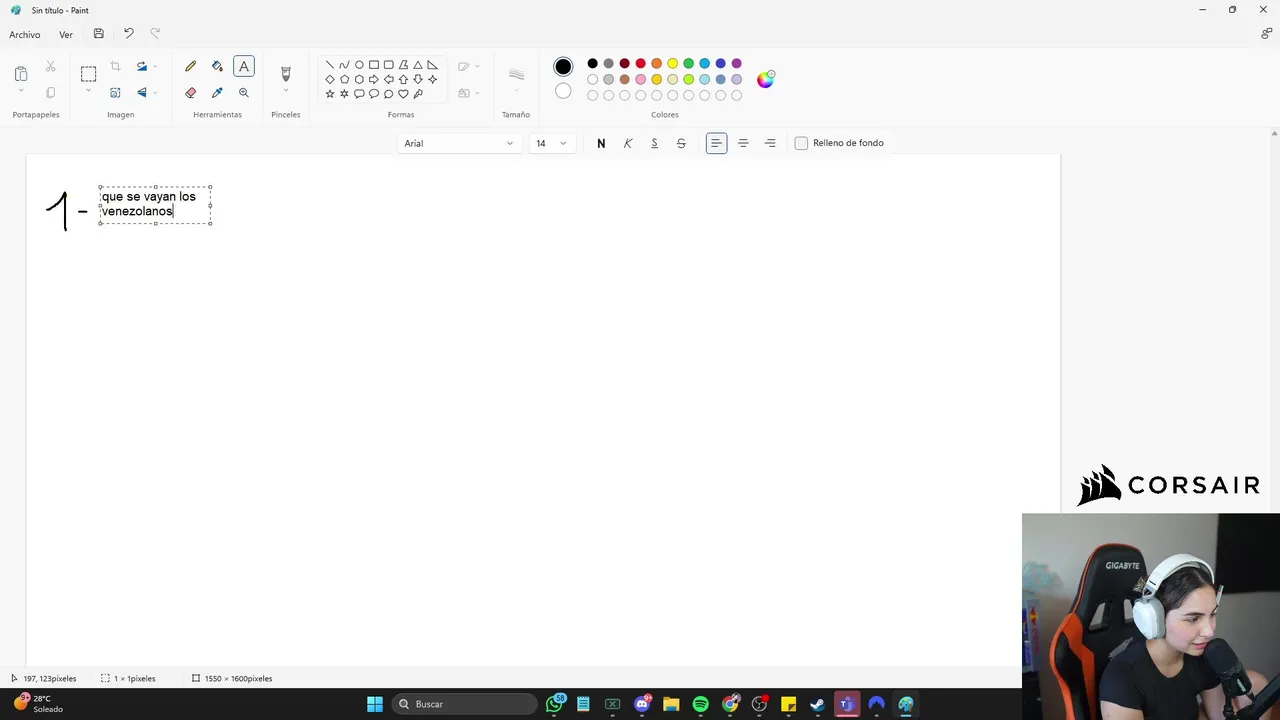Select the Magnifier zoom tool
Image resolution: width=1280 pixels, height=720 pixels.
(x=243, y=93)
